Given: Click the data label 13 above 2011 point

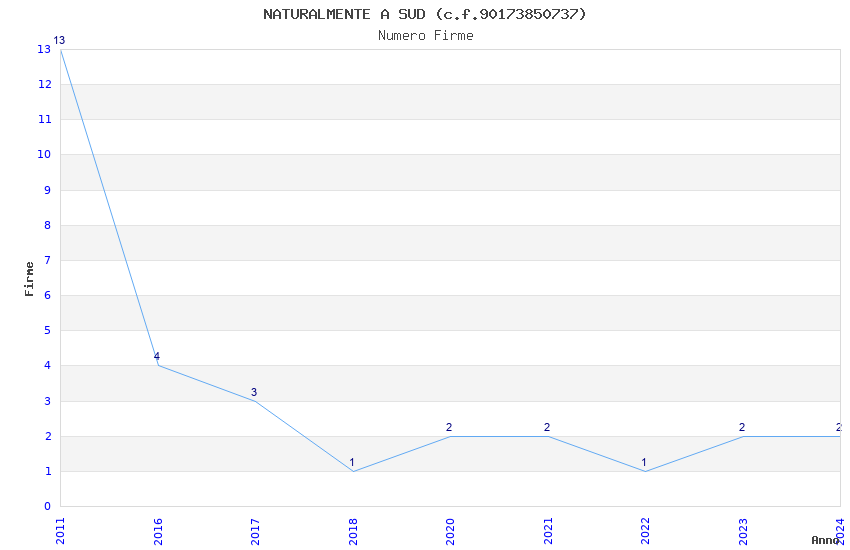Looking at the screenshot, I should pyautogui.click(x=59, y=40).
